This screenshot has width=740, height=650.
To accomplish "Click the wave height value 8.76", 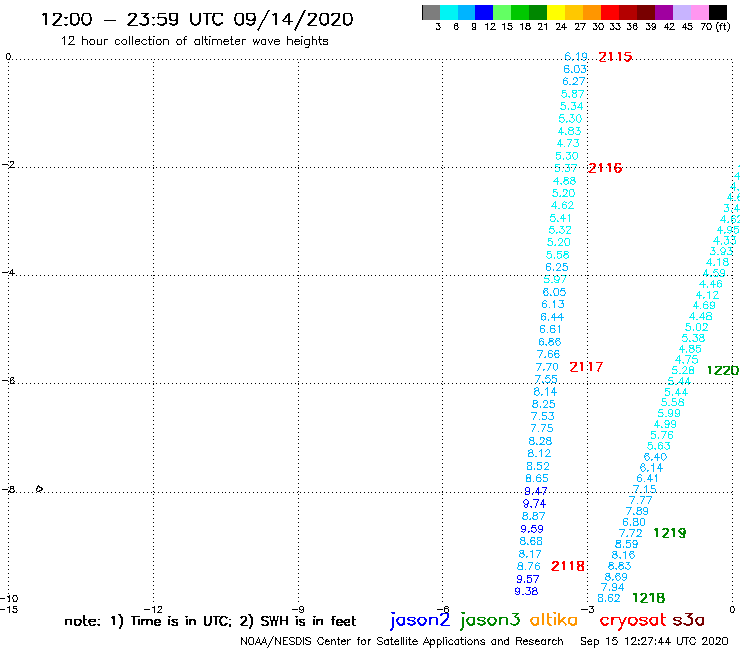I will pyautogui.click(x=529, y=566).
